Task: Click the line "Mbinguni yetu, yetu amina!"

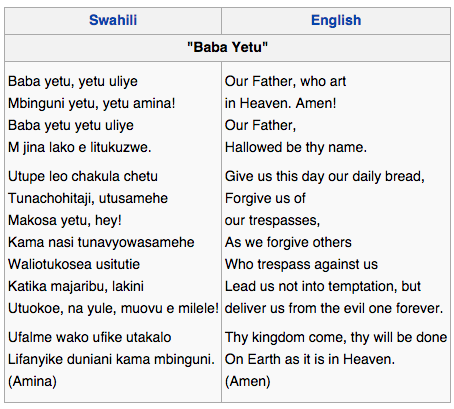Action: (x=92, y=103)
